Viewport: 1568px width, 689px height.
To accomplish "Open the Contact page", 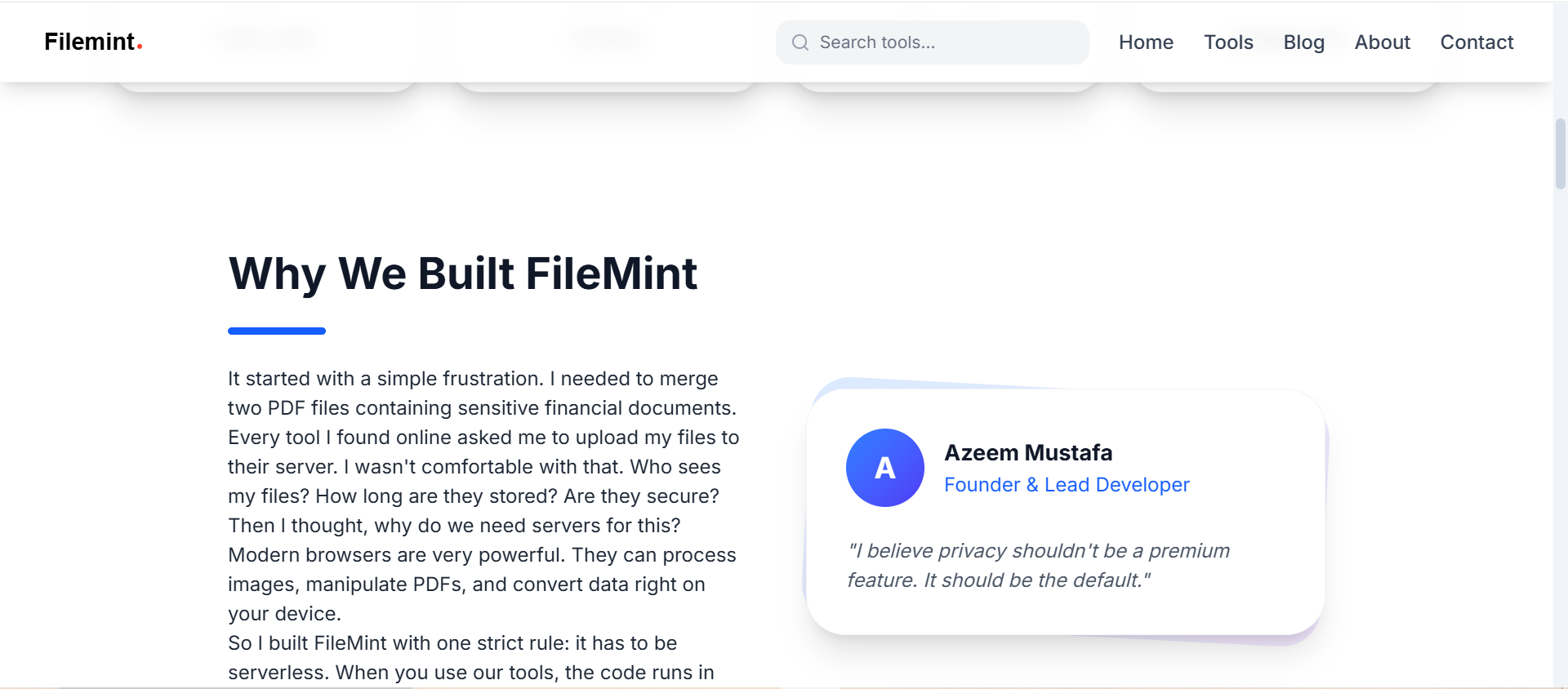I will [1477, 42].
